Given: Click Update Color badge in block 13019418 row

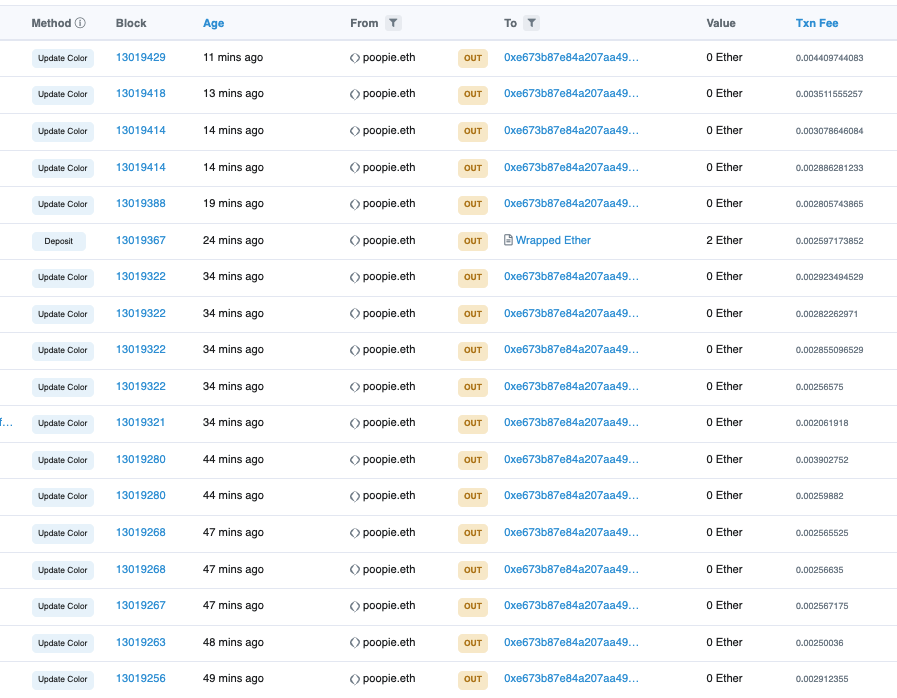Looking at the screenshot, I should (x=63, y=94).
